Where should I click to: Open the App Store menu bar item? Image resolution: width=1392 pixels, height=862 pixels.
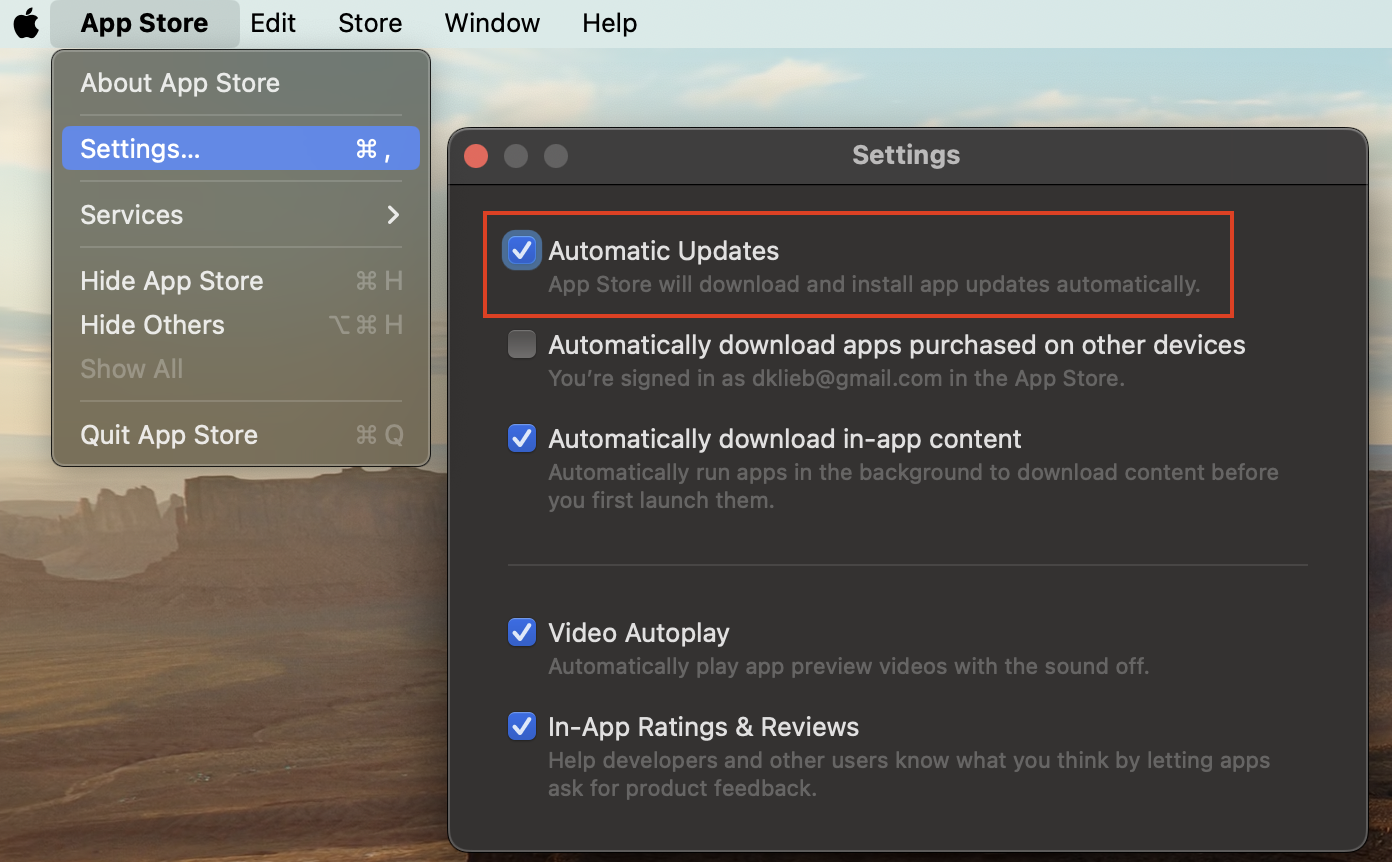pyautogui.click(x=144, y=23)
